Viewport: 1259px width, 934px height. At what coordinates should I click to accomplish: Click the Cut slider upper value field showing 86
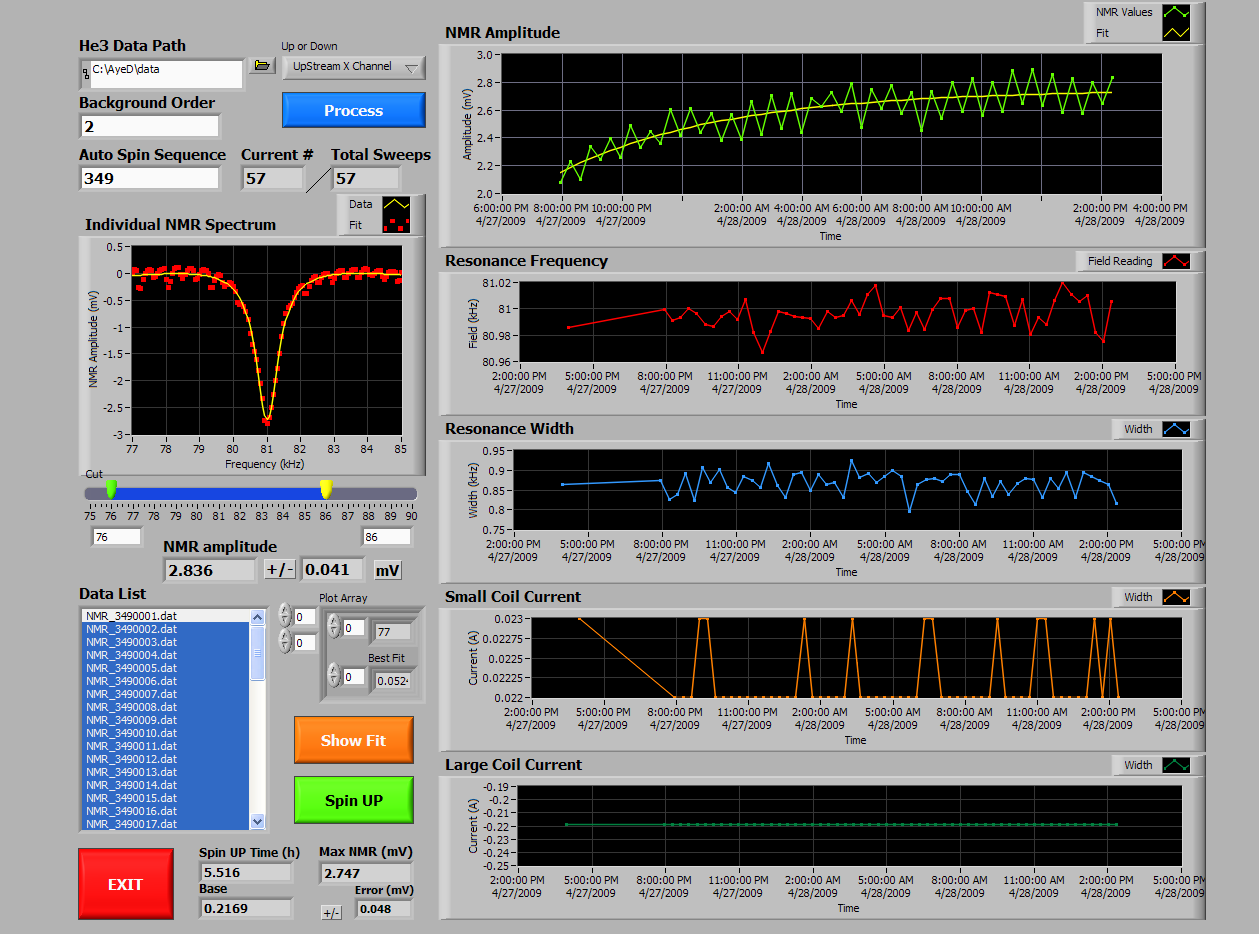click(386, 537)
